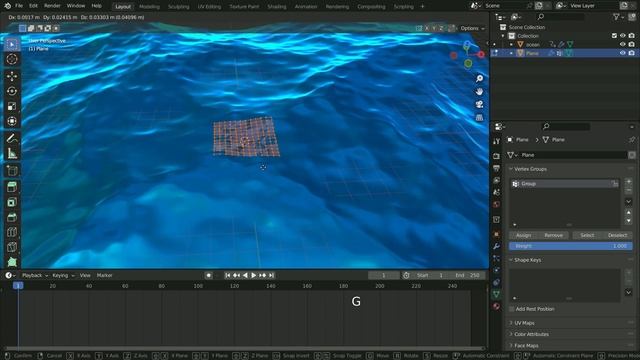Collapse the Shape Keys panel
The height and width of the screenshot is (360, 640).
point(526,260)
